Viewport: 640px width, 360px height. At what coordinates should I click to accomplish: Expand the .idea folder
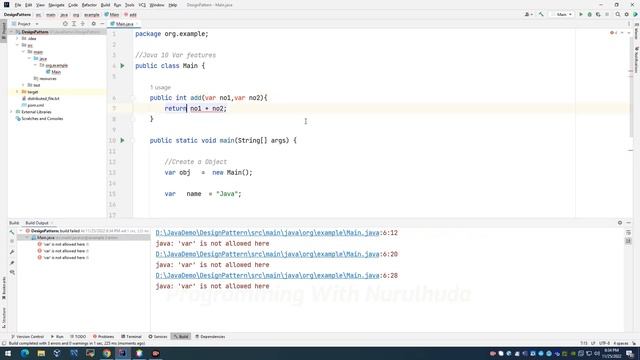click(x=18, y=38)
